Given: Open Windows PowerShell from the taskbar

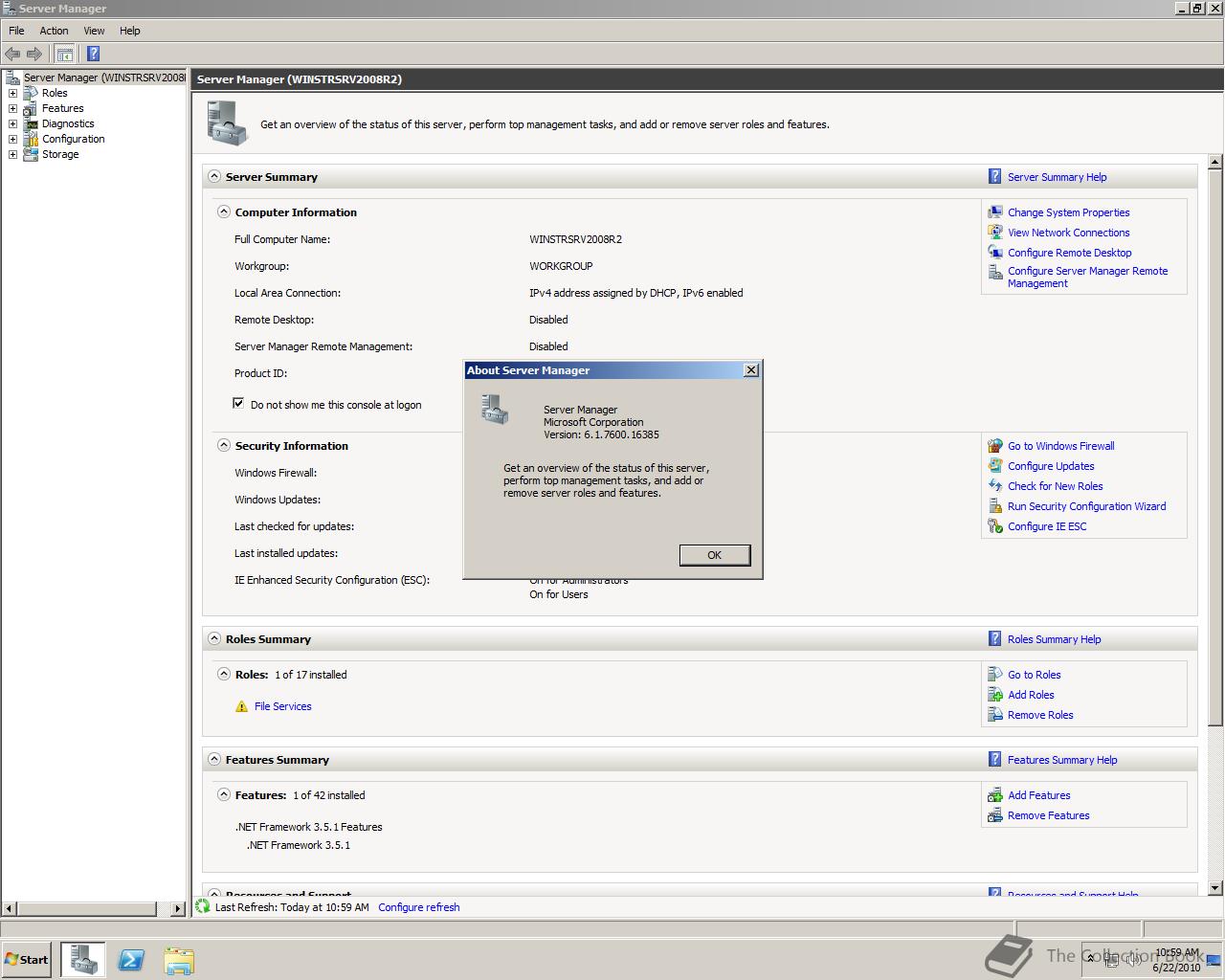Looking at the screenshot, I should tap(131, 960).
